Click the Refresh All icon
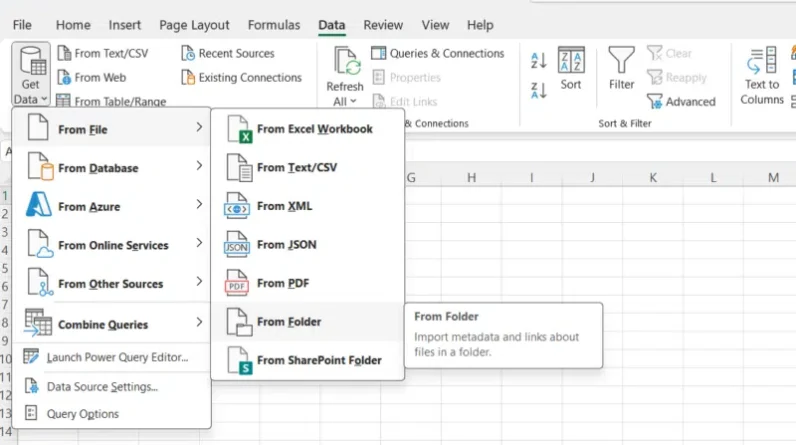Screen dimensions: 796x445 (347, 61)
